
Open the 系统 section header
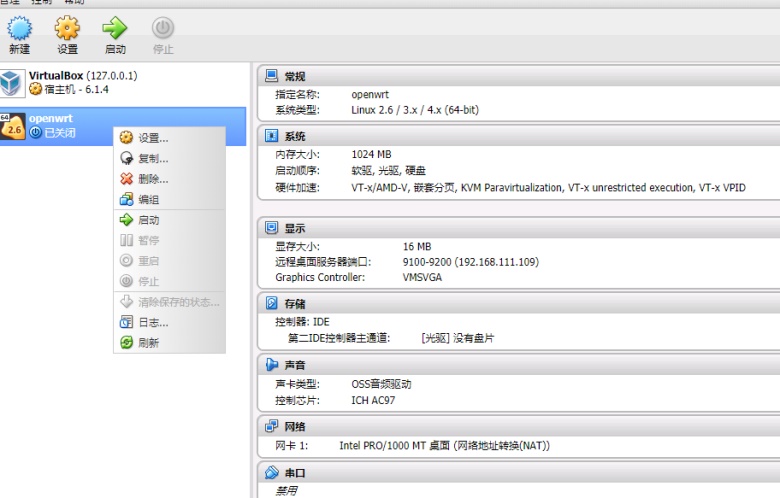pos(519,136)
